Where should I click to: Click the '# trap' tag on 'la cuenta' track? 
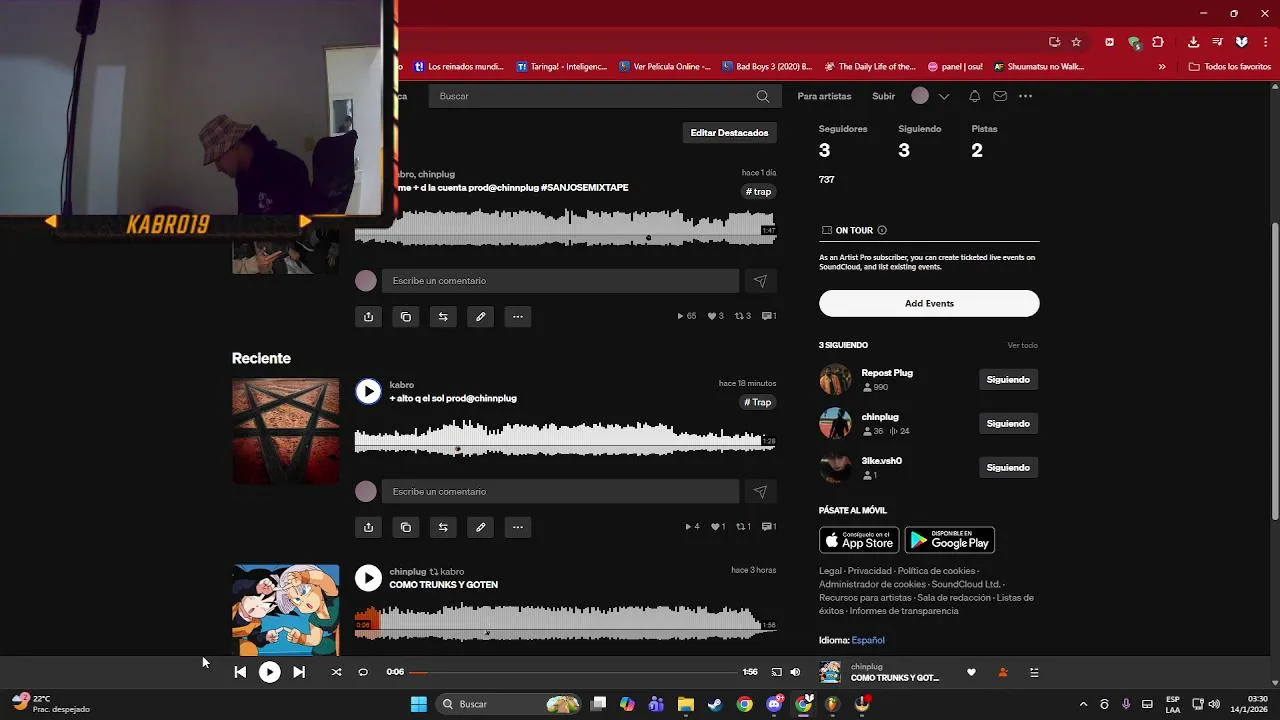coord(759,192)
